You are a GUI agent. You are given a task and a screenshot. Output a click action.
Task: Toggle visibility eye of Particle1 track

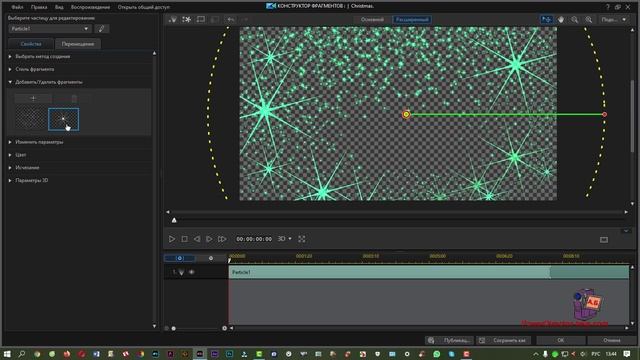click(191, 272)
